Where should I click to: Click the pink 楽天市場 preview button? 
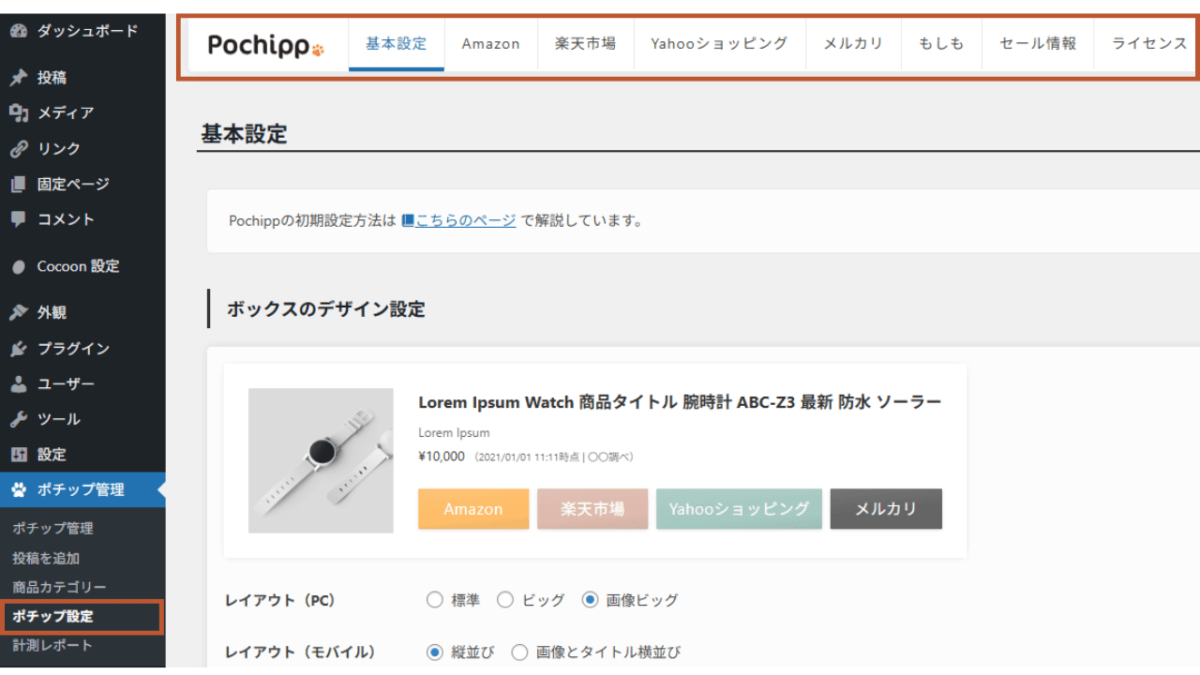click(x=592, y=509)
